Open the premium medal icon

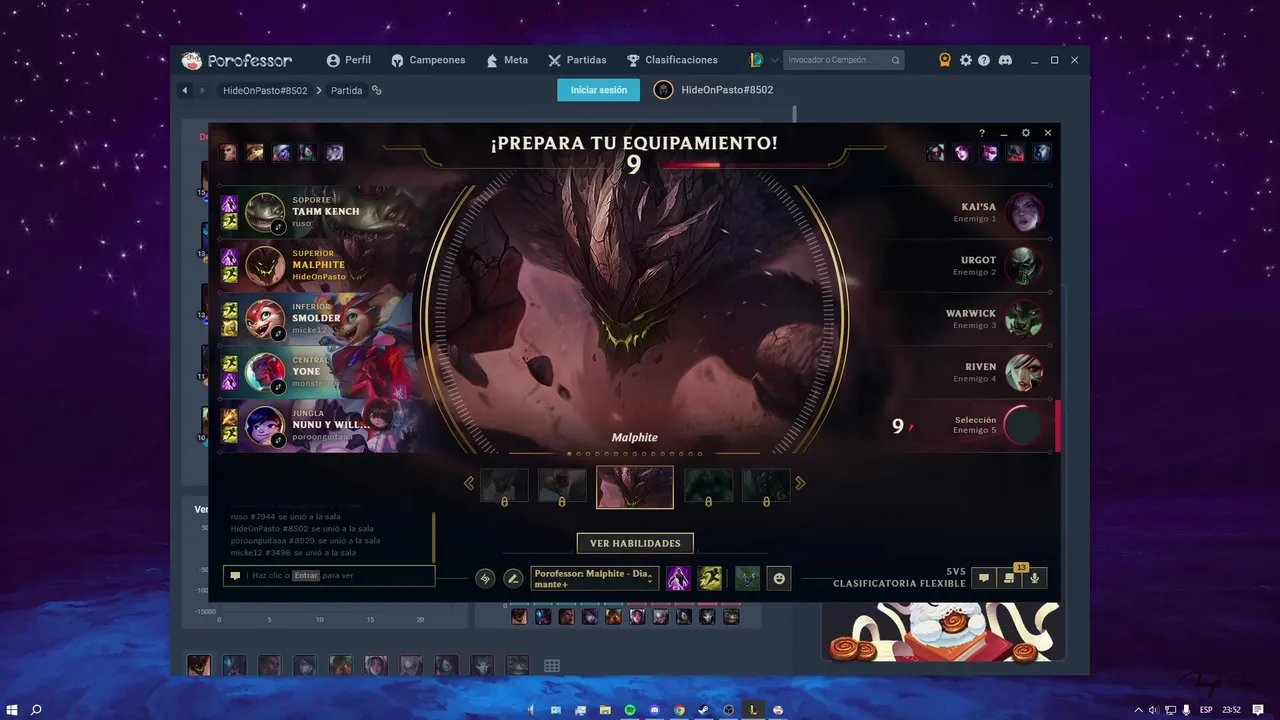[x=945, y=60]
